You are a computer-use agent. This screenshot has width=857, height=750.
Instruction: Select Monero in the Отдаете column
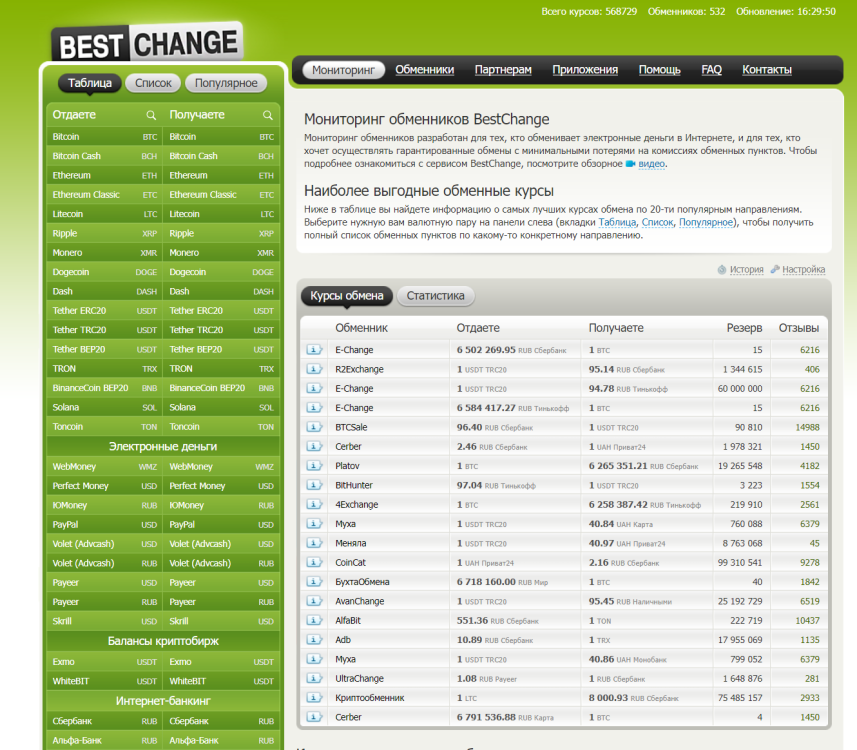click(x=68, y=253)
